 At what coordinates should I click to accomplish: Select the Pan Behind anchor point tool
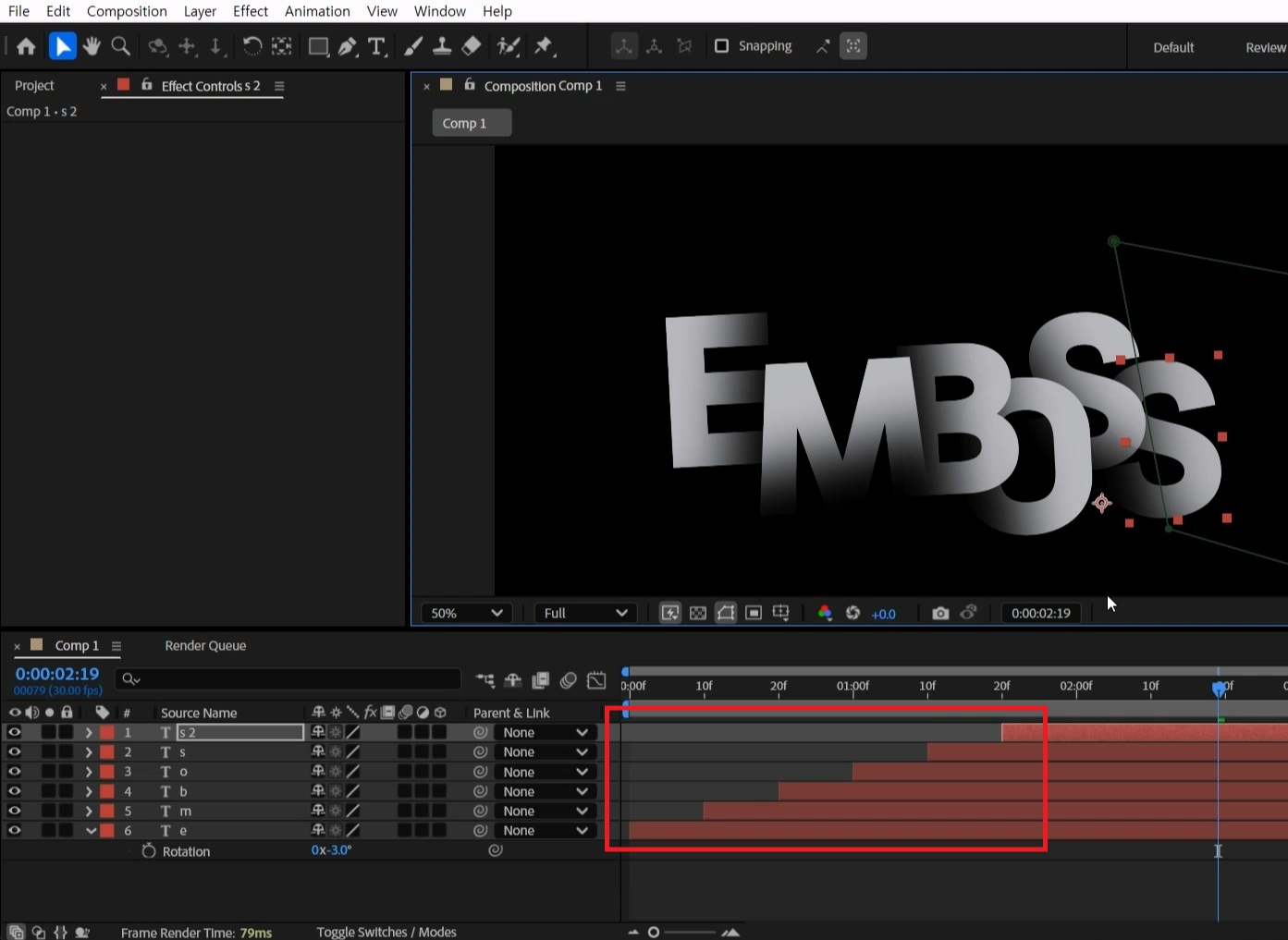point(281,46)
